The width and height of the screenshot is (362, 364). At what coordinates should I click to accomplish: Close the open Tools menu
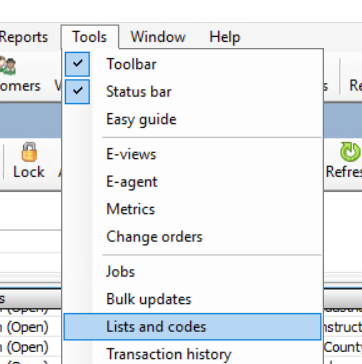coord(90,37)
